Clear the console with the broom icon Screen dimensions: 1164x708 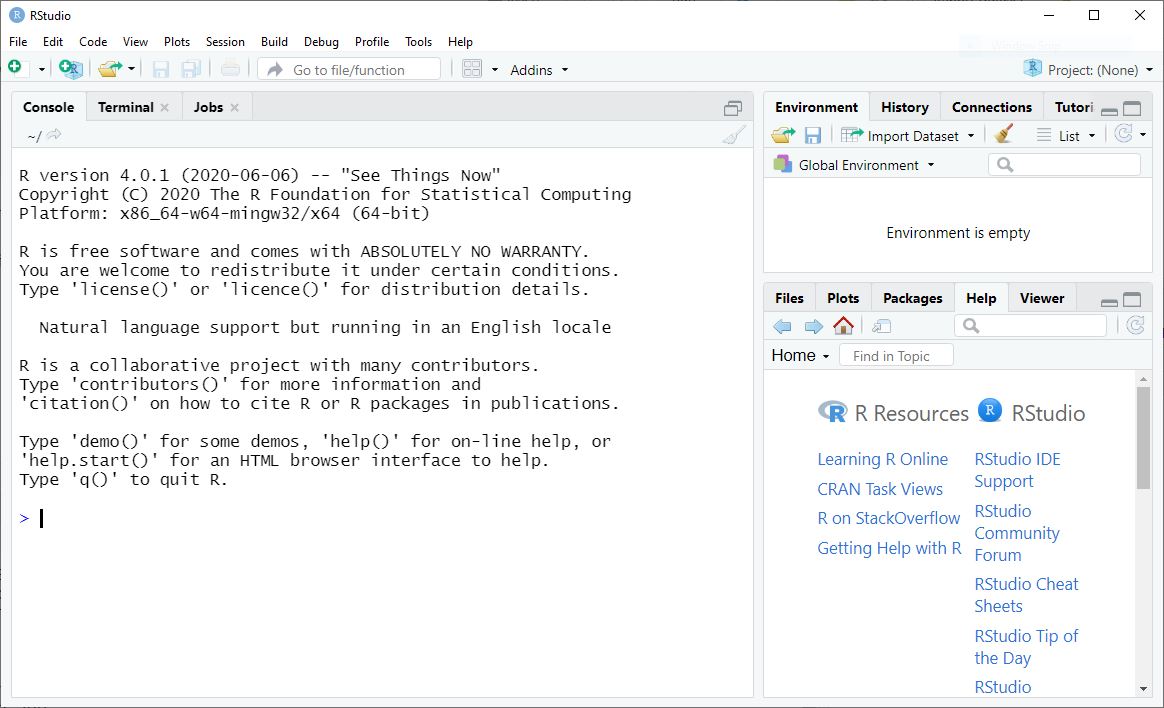(x=735, y=134)
